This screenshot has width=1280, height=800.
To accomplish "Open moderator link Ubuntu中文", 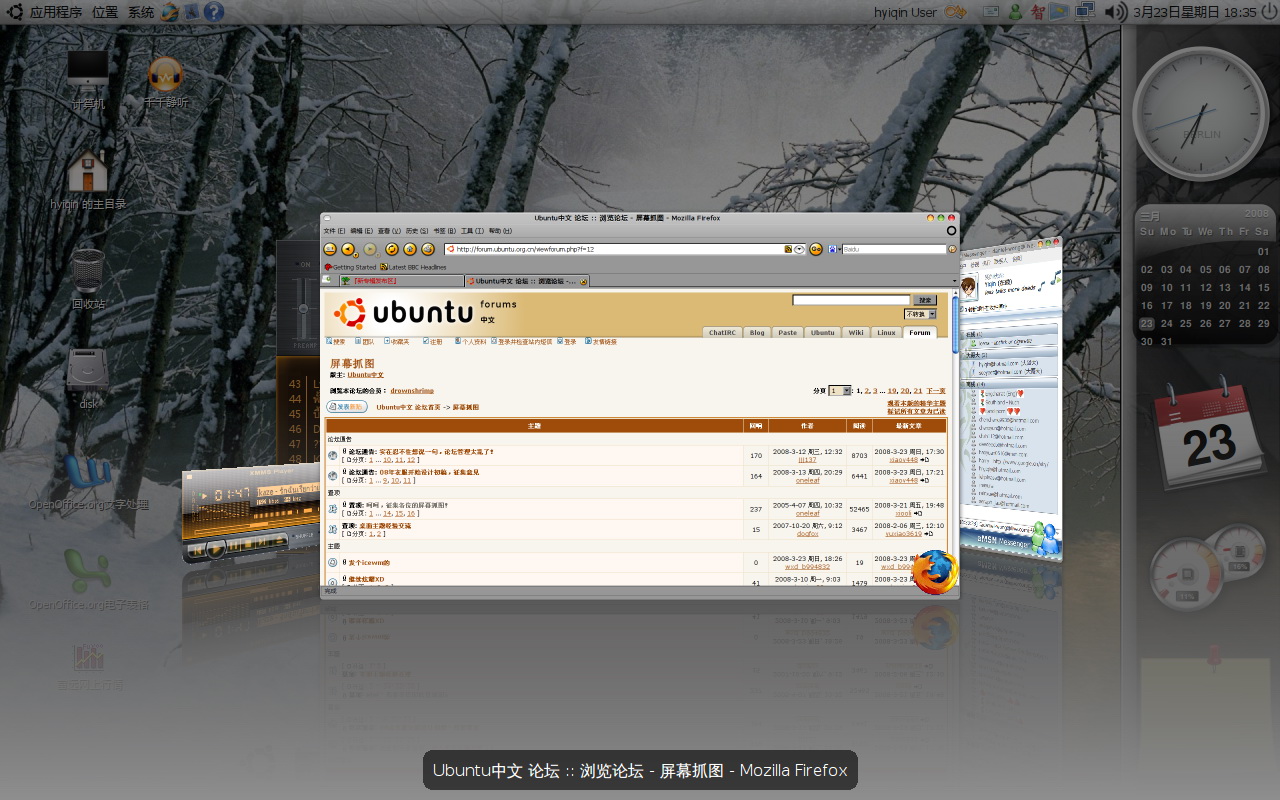I will [x=365, y=375].
